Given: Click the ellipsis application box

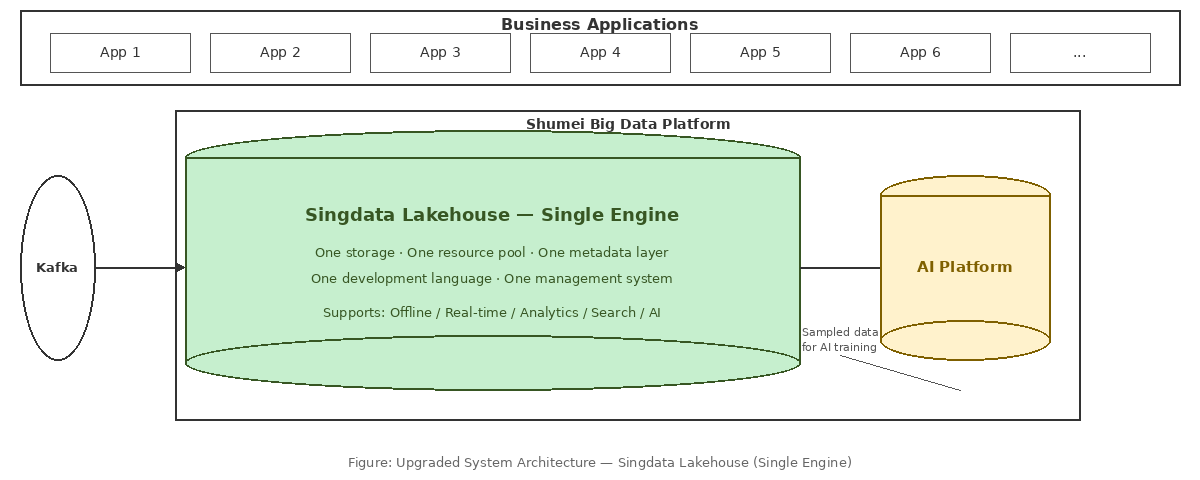Looking at the screenshot, I should [1080, 53].
